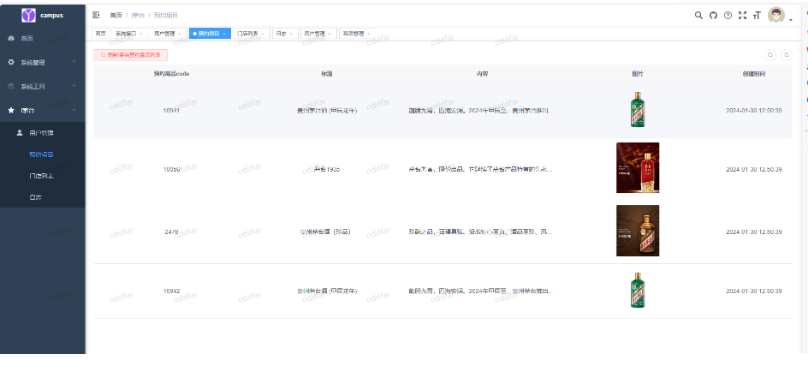Screen dimensions: 808x378
Task: Click the created time in the 10941 row
Action: pyautogui.click(x=754, y=111)
